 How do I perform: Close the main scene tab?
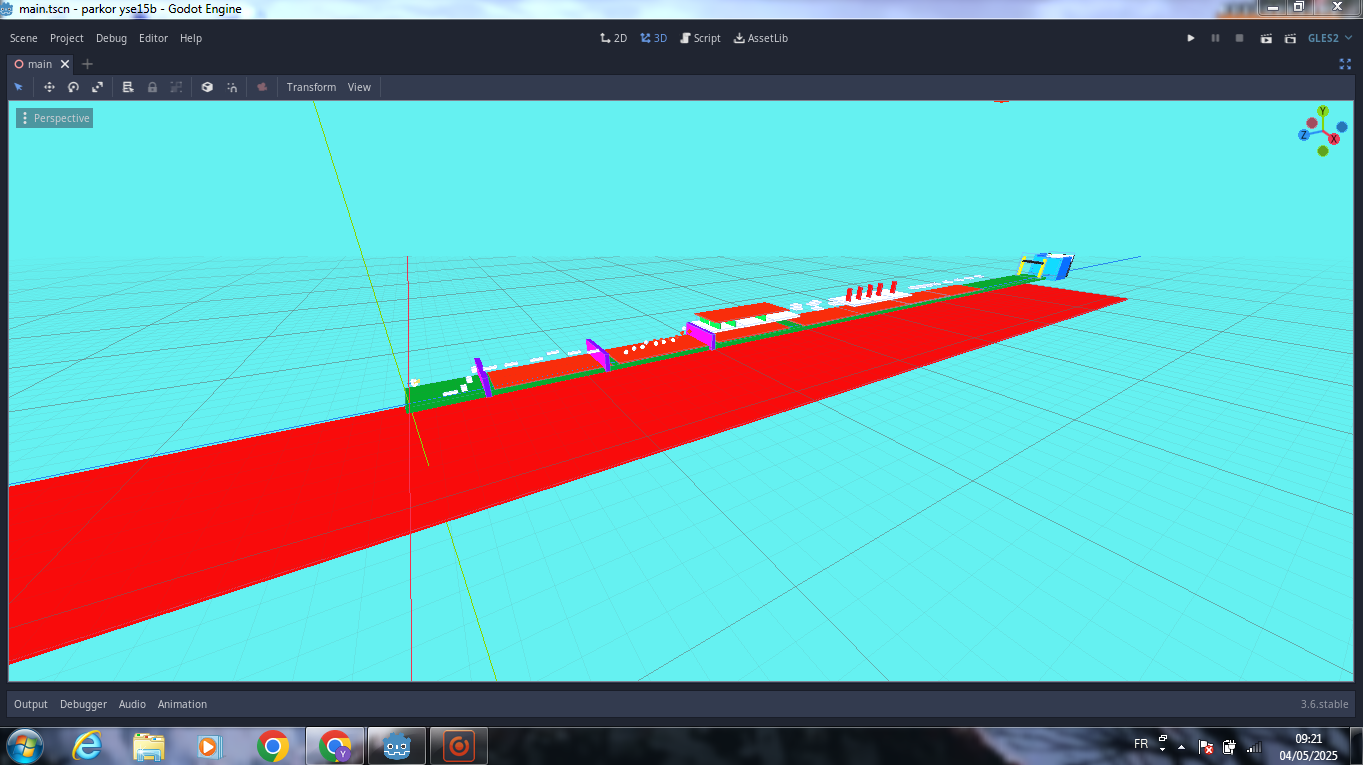65,64
